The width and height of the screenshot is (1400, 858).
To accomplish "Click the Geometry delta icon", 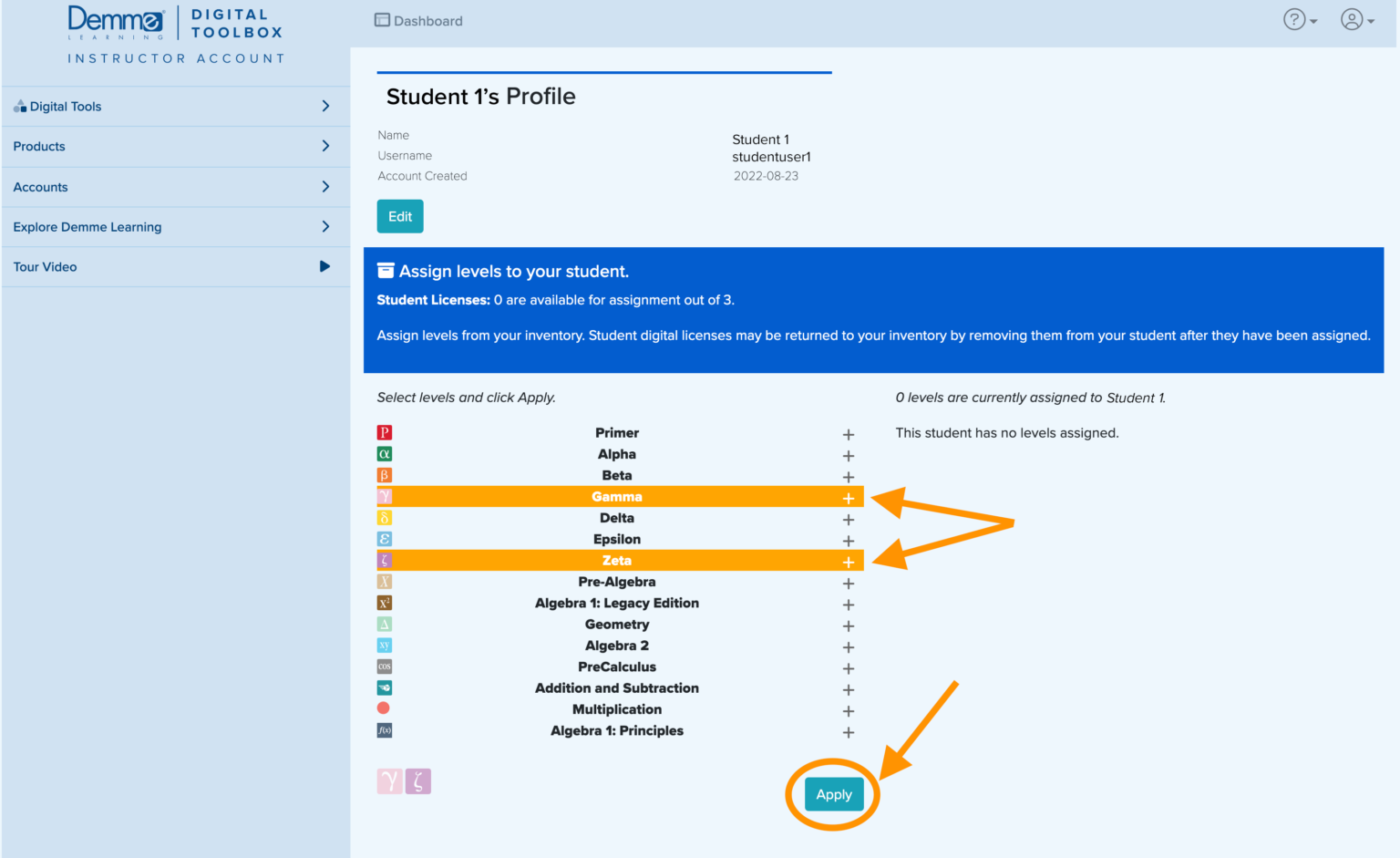I will pyautogui.click(x=384, y=624).
